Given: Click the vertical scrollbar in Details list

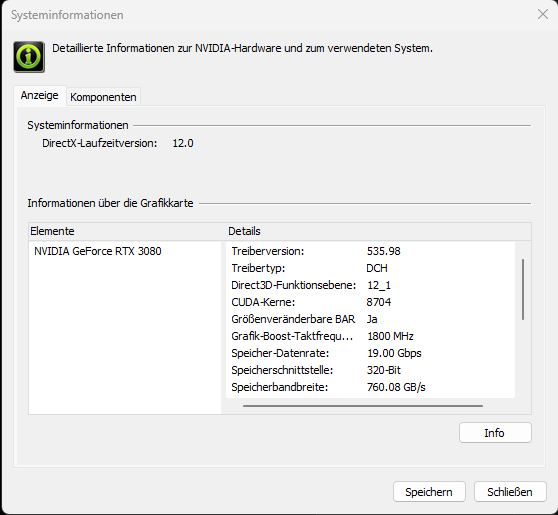Looking at the screenshot, I should tap(523, 289).
